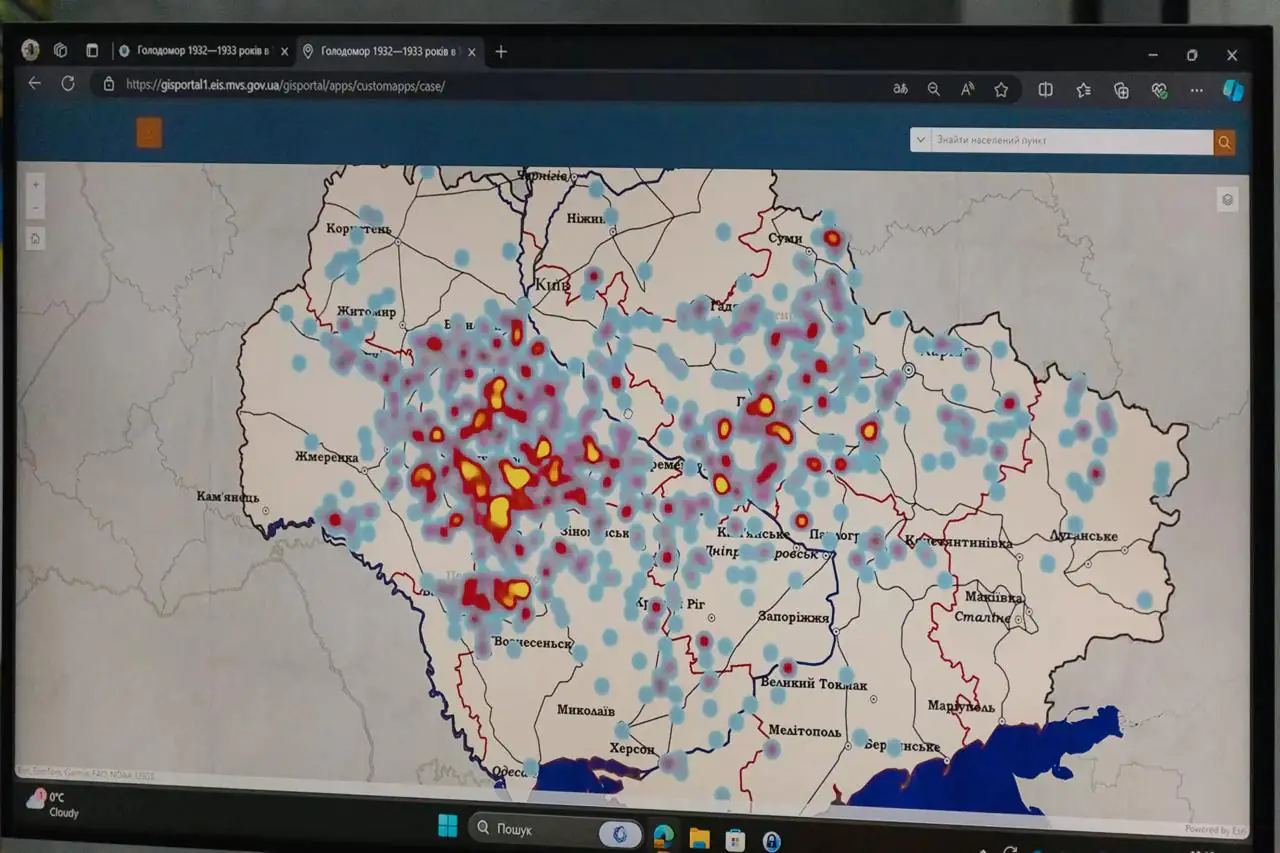Refresh the current page
This screenshot has height=853, width=1280.
(68, 84)
